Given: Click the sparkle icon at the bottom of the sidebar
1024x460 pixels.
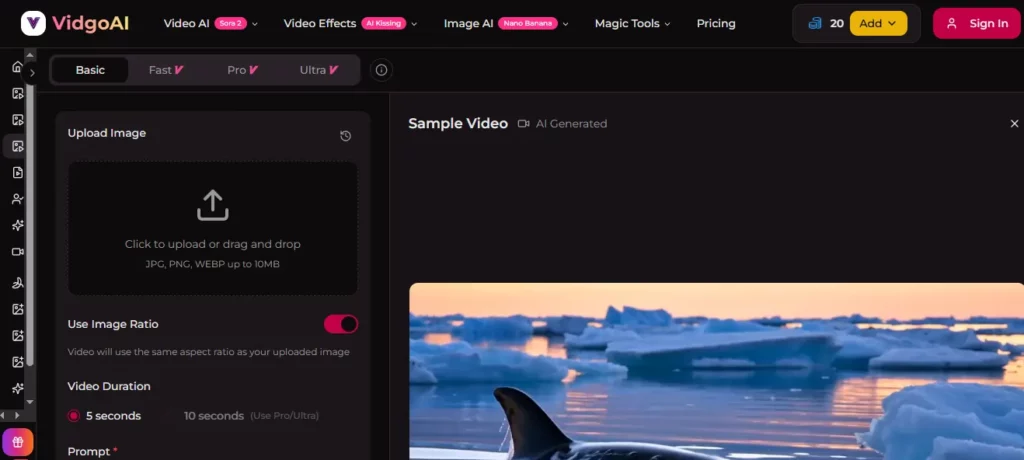Looking at the screenshot, I should click(x=18, y=388).
